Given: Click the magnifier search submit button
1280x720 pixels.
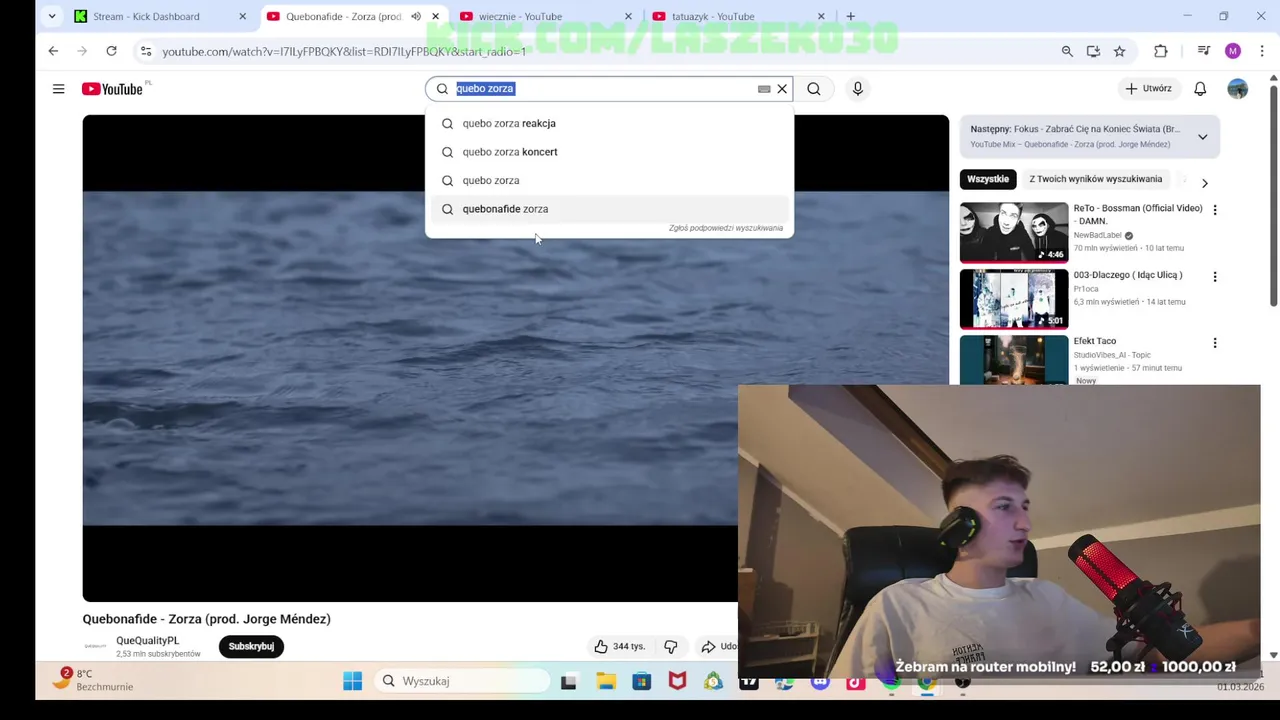Looking at the screenshot, I should click(814, 89).
